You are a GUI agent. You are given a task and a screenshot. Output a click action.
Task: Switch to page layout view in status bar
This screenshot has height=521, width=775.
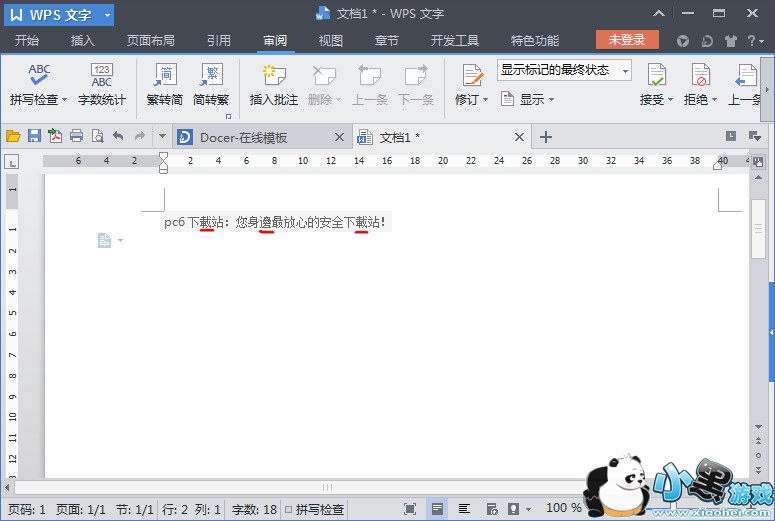pos(437,510)
